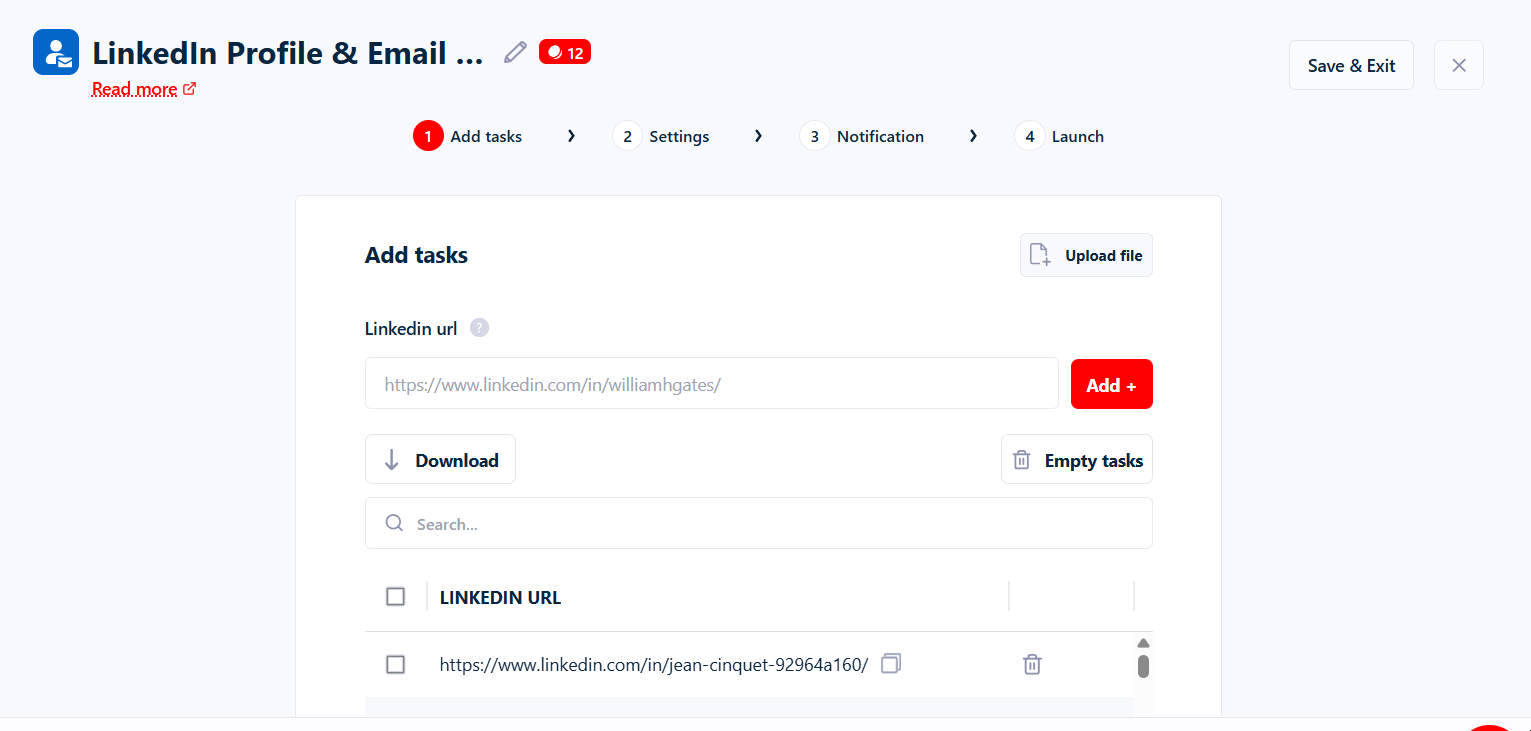
Task: Focus the Search tasks field
Action: (759, 523)
